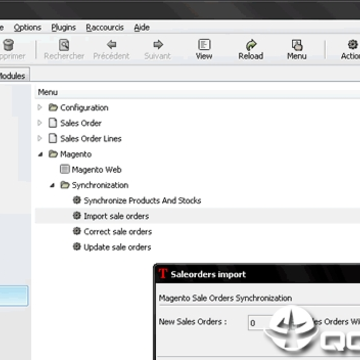Click the Configuration folder icon
Viewport: 360px width, 360px height.
coord(53,108)
